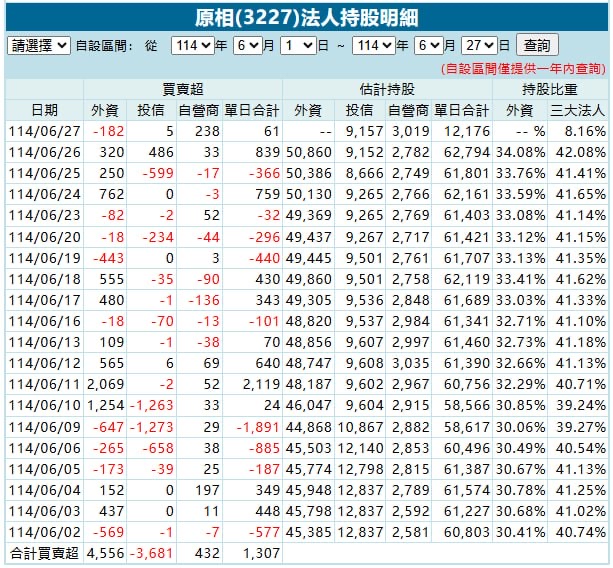Image resolution: width=613 pixels, height=568 pixels.
Task: Select the date cell 114/06/12
Action: tap(45, 364)
